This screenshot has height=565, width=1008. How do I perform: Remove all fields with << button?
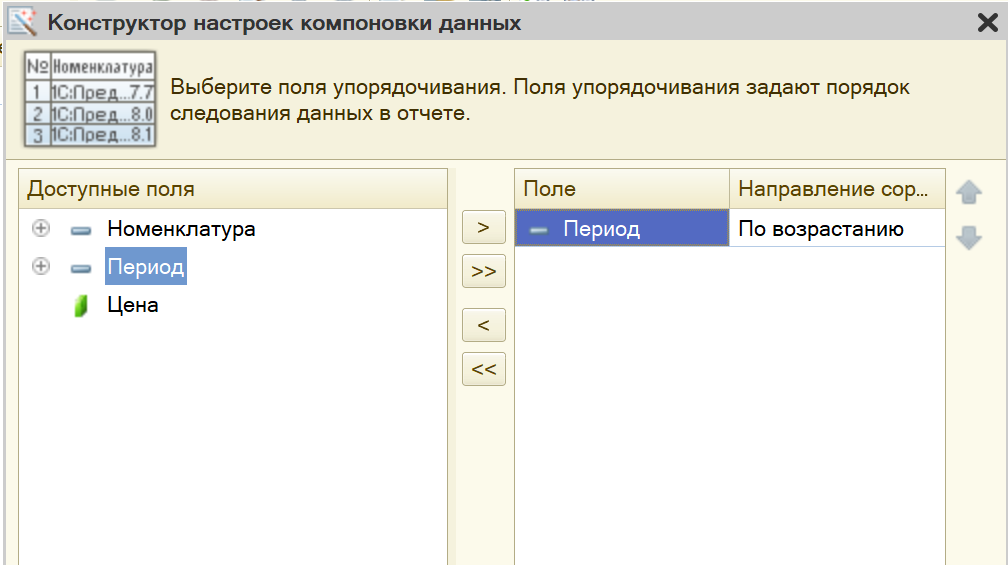[x=483, y=369]
